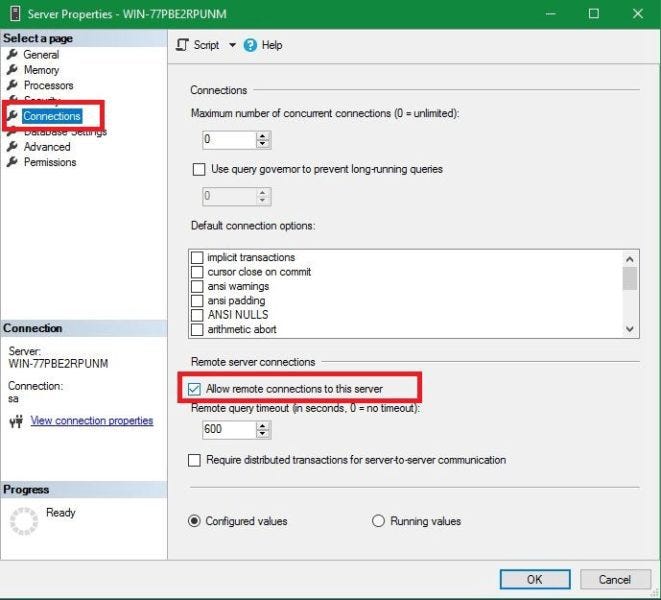This screenshot has width=661, height=600.
Task: Open the Memory page
Action: click(x=41, y=70)
